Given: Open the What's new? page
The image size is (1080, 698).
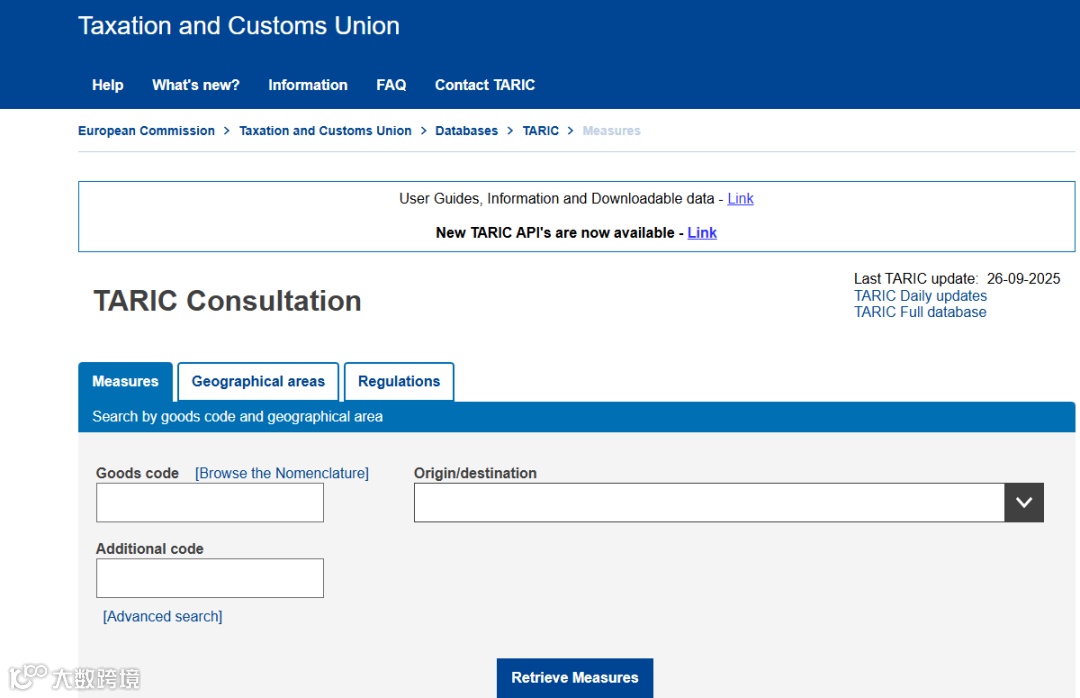Looking at the screenshot, I should (x=196, y=85).
